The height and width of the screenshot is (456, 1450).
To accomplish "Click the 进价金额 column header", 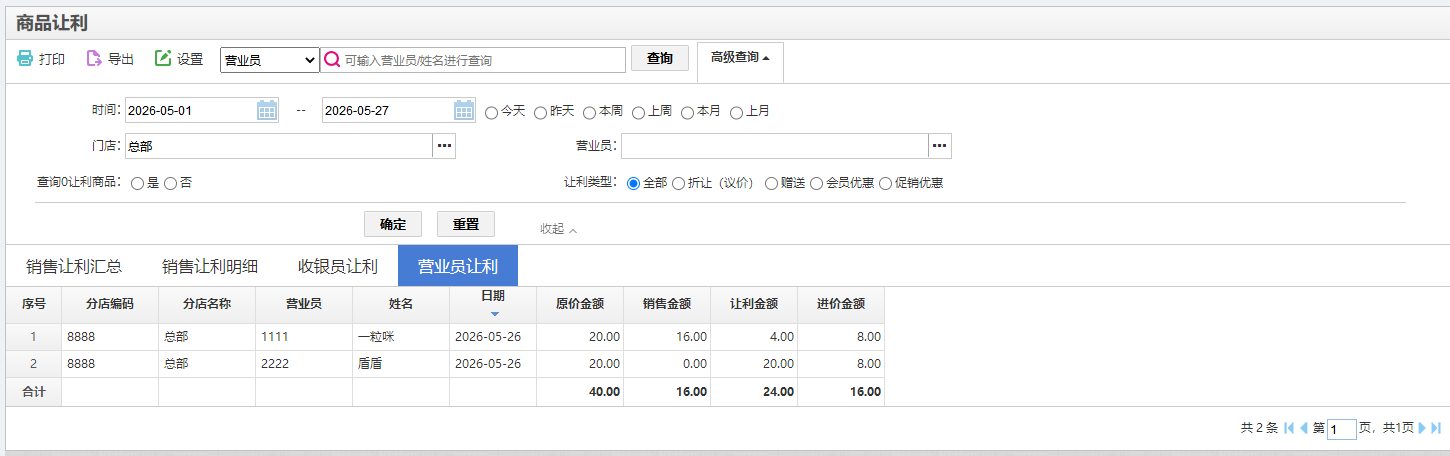I will pos(841,304).
